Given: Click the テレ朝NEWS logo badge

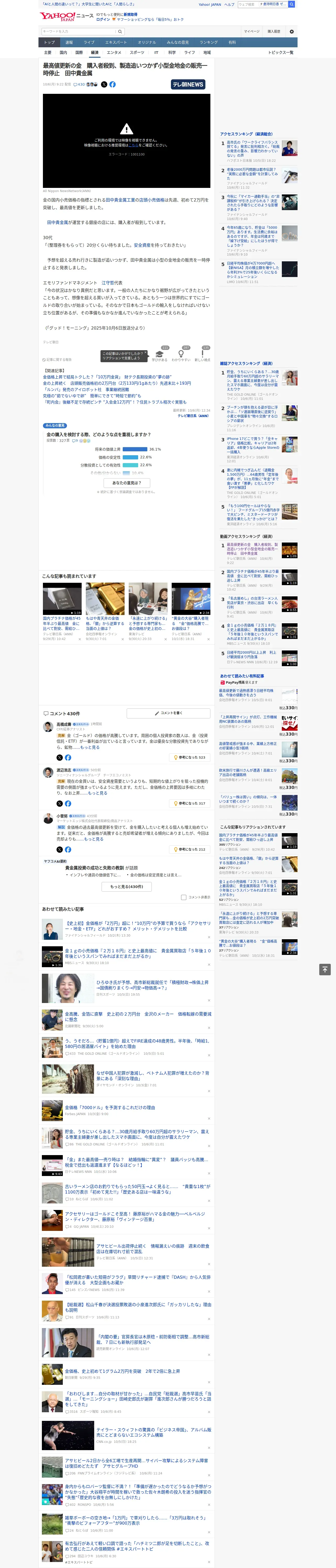Looking at the screenshot, I should (188, 85).
